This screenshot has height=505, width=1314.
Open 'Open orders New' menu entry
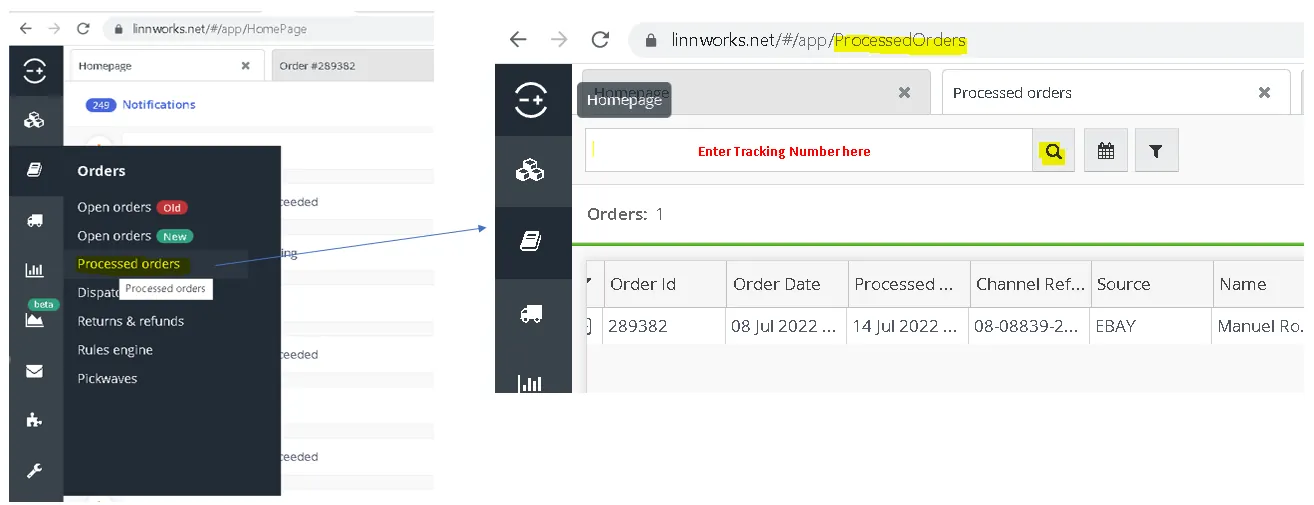[135, 236]
